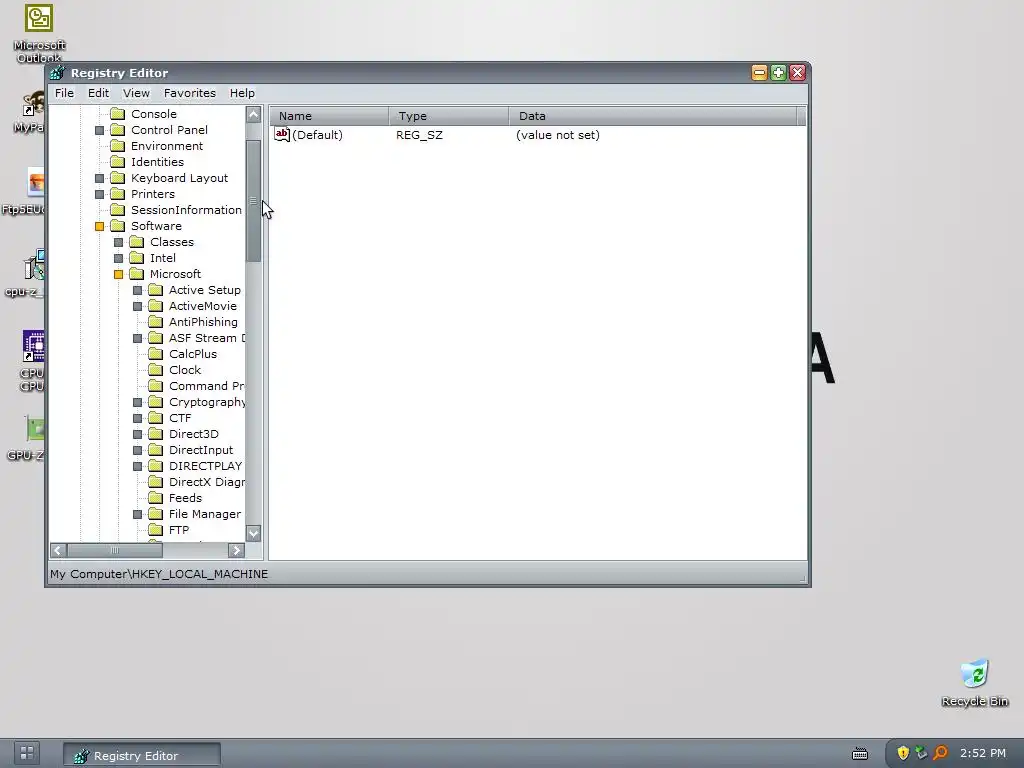This screenshot has width=1024, height=768.
Task: Click tree horizontal scroll right arrow
Action: coord(236,551)
